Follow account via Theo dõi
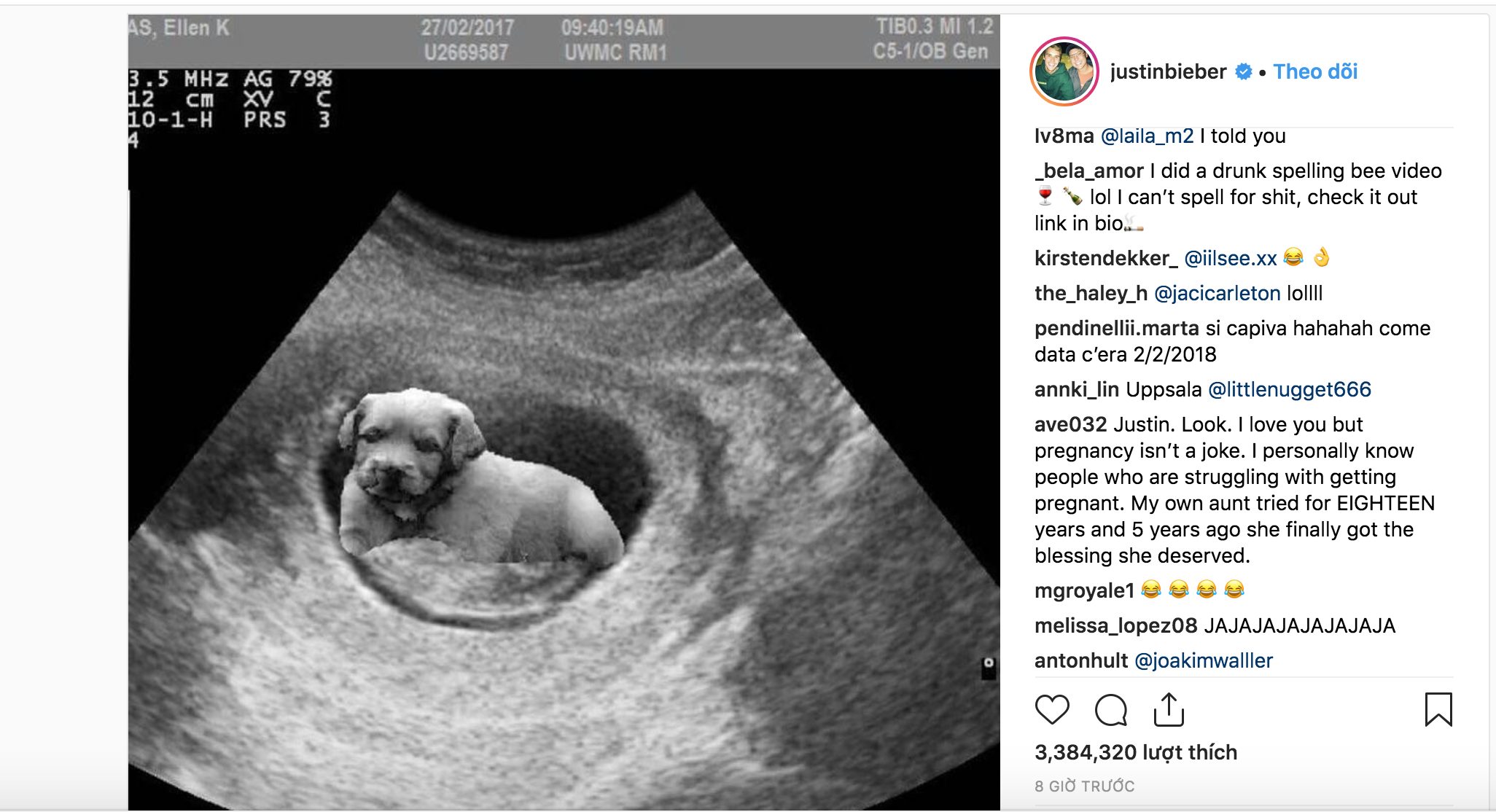This screenshot has width=1496, height=812. click(x=1315, y=71)
